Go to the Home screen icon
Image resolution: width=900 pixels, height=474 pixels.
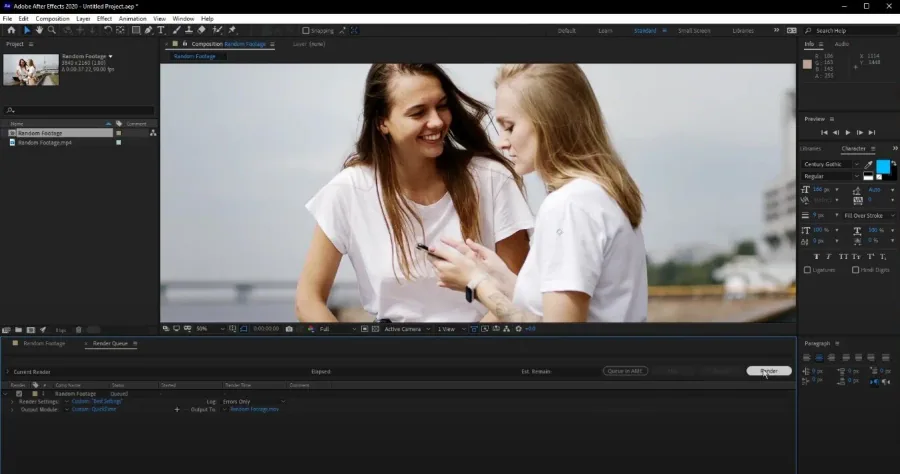(11, 30)
